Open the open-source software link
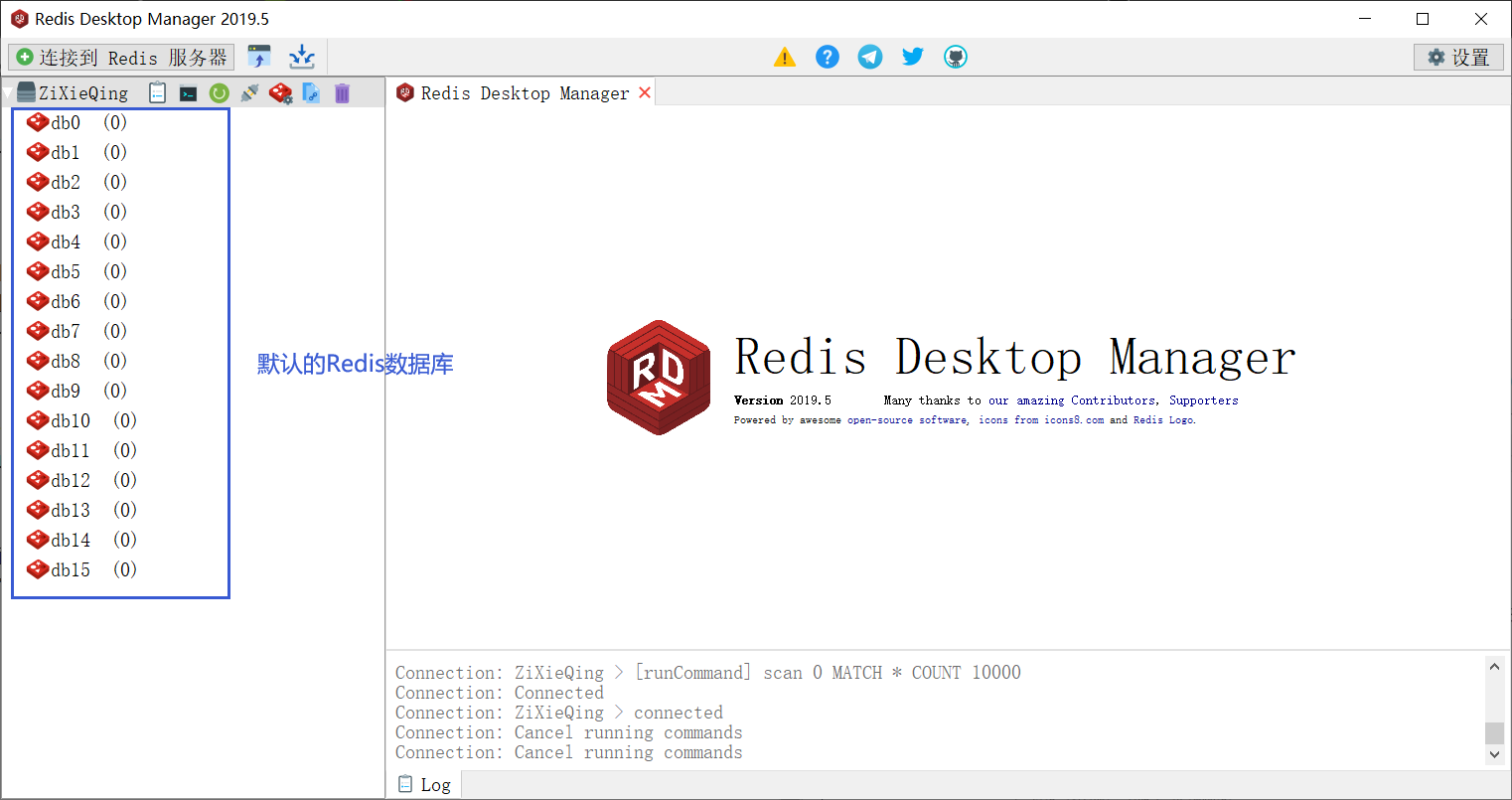 (907, 420)
